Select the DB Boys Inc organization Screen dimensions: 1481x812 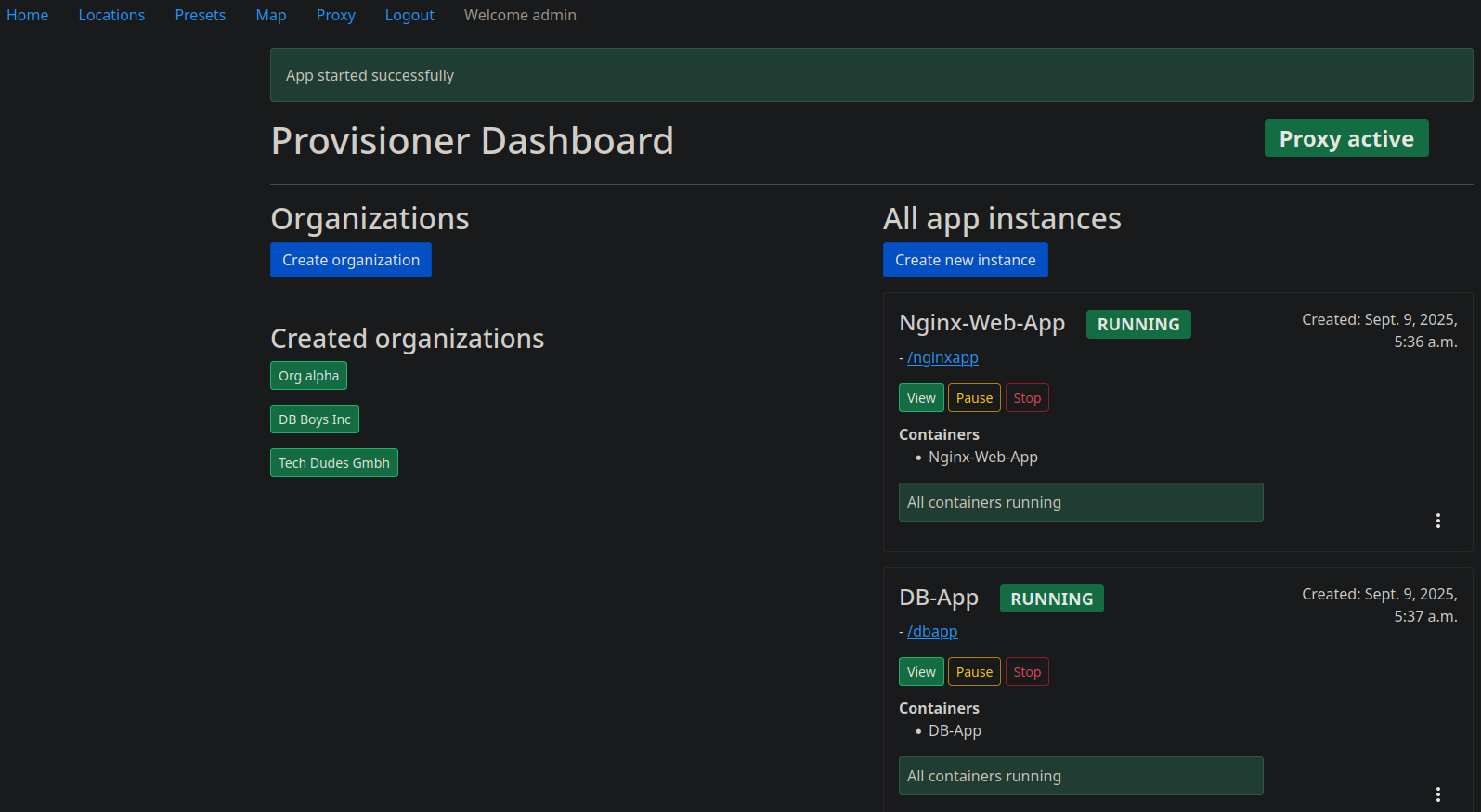[x=314, y=419]
